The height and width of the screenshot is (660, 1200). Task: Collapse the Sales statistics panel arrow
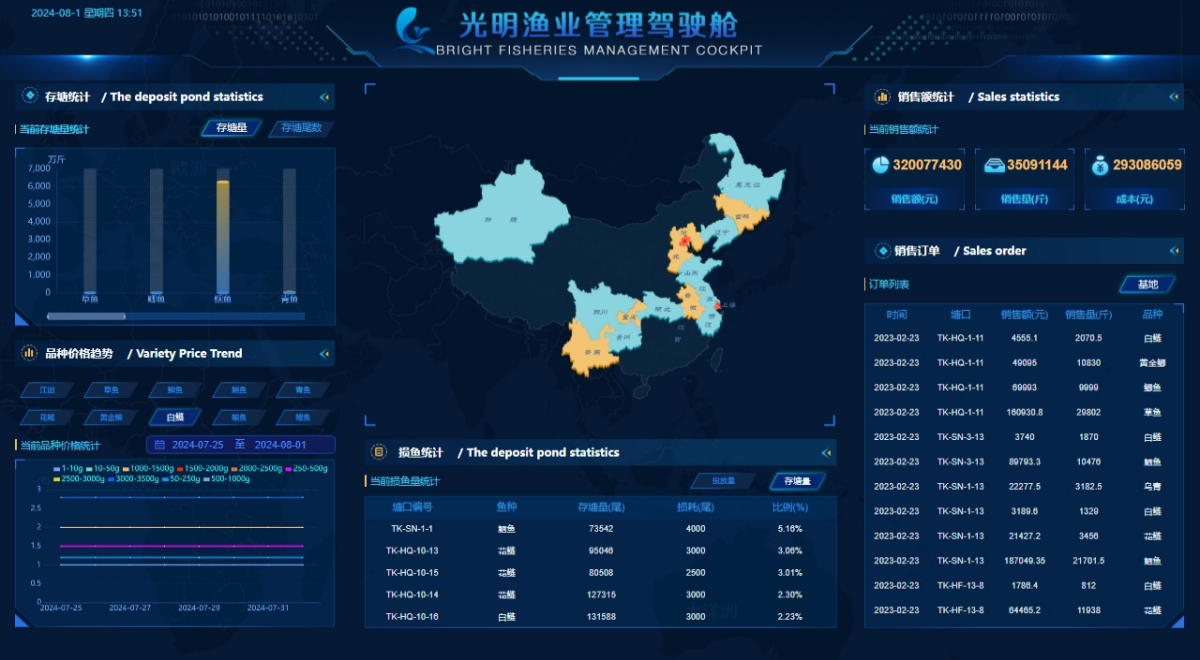coord(1174,97)
